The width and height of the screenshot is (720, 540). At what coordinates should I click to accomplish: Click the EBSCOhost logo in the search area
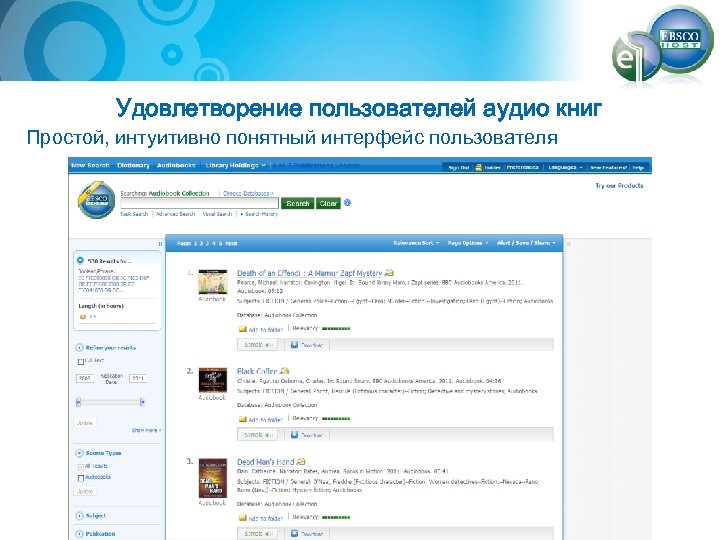(x=96, y=200)
